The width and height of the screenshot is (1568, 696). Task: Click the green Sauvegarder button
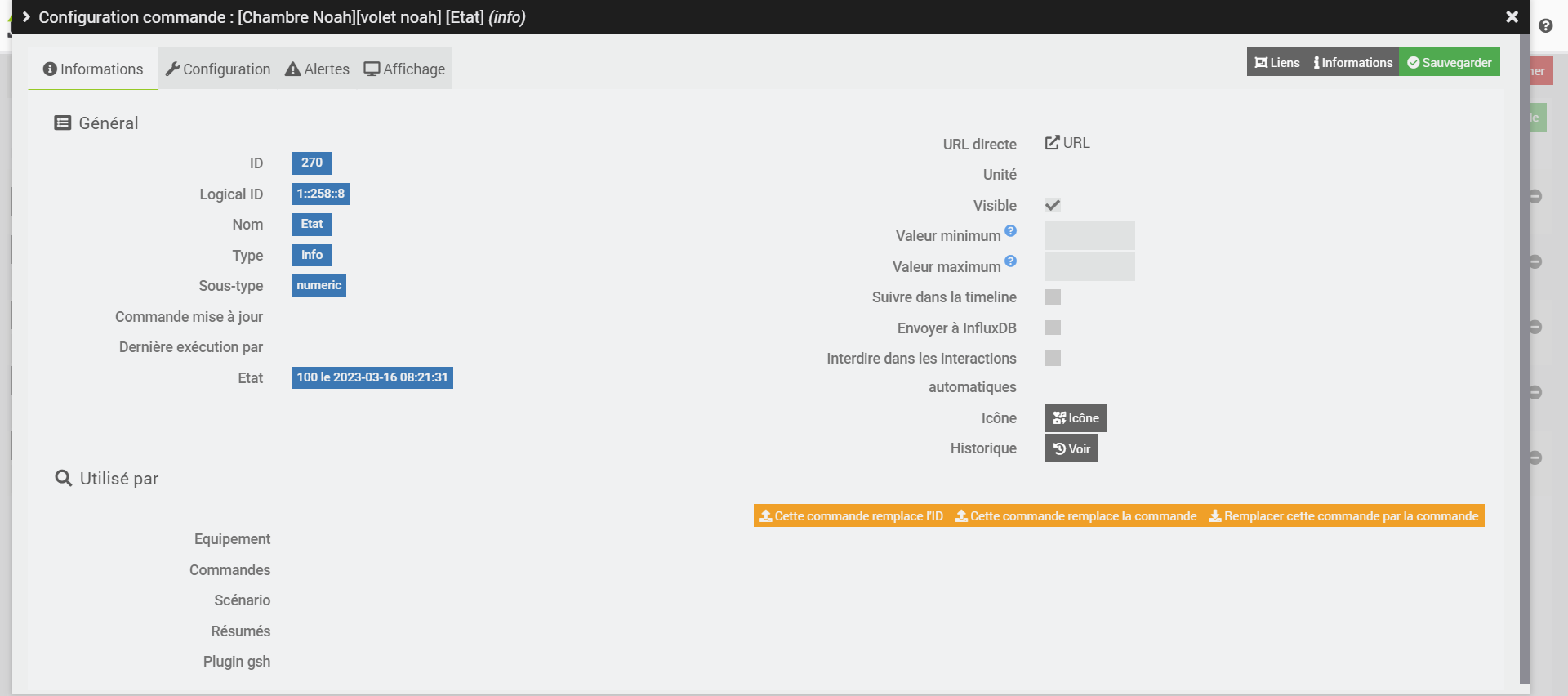(x=1450, y=63)
